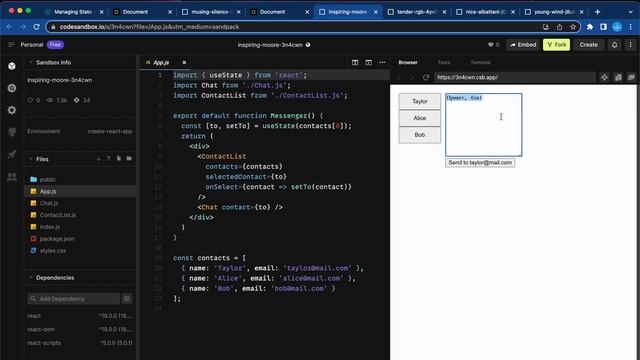Click inside the chat message textarea
The width and height of the screenshot is (640, 360).
tap(483, 125)
